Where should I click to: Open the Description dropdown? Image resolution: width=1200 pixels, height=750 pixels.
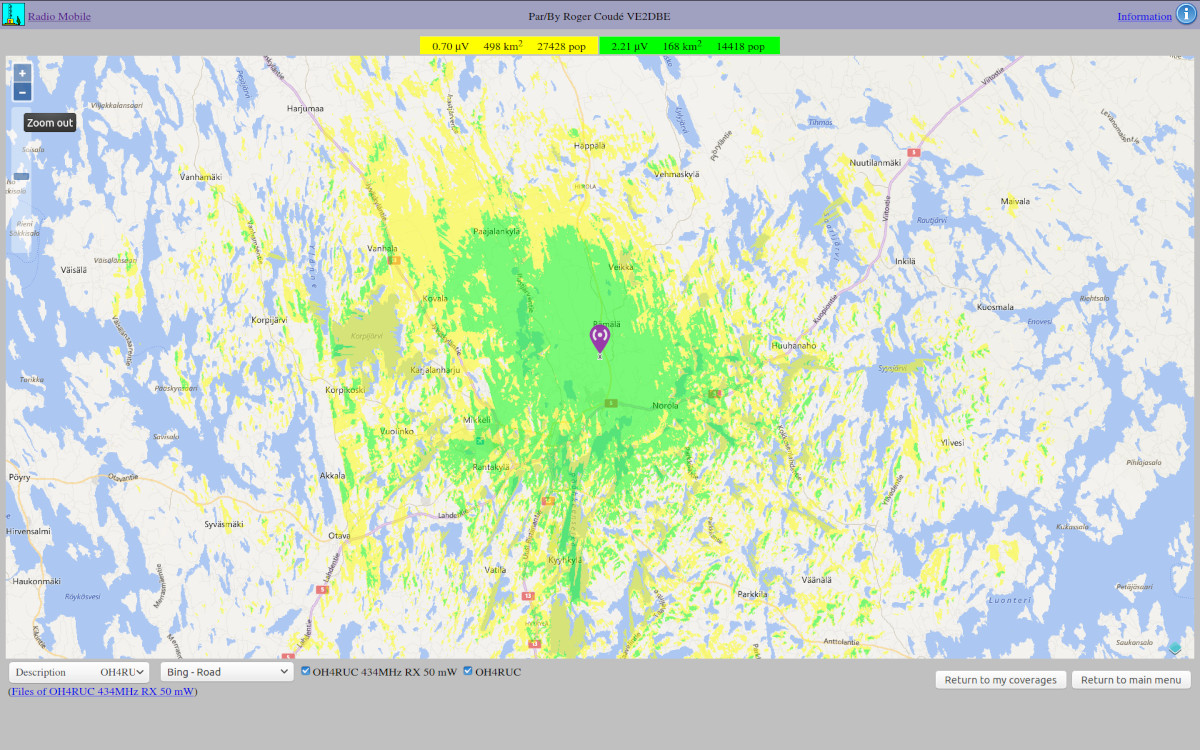[79, 672]
